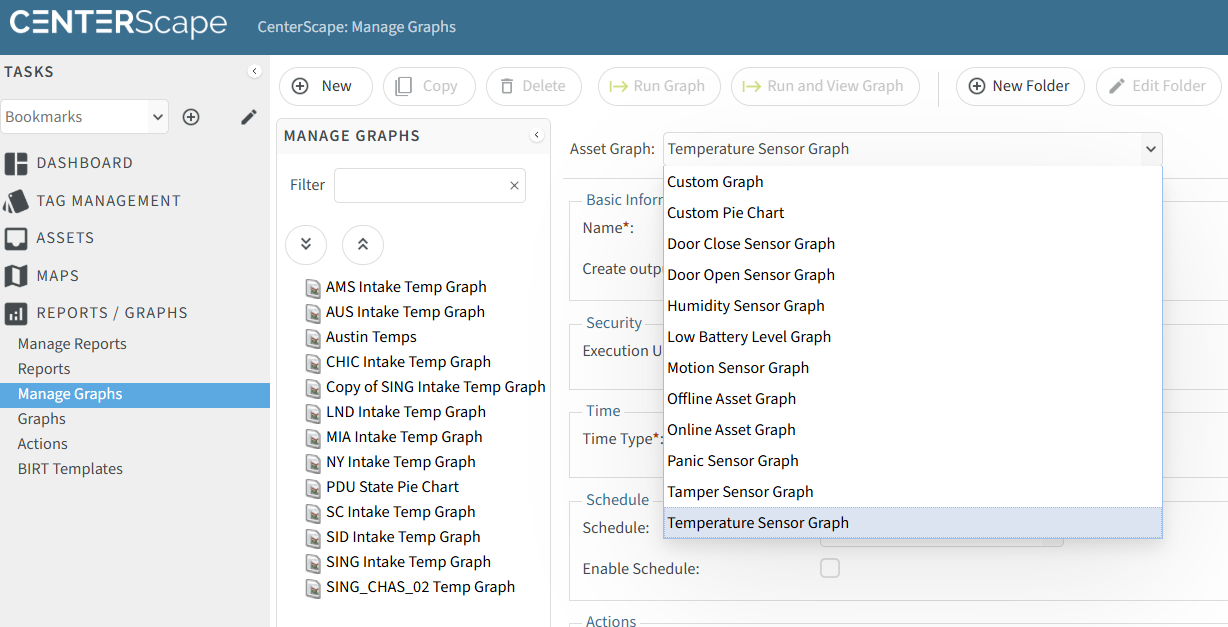Select SING_CHAS_02 Temp Graph entry
1228x627 pixels.
pos(420,587)
